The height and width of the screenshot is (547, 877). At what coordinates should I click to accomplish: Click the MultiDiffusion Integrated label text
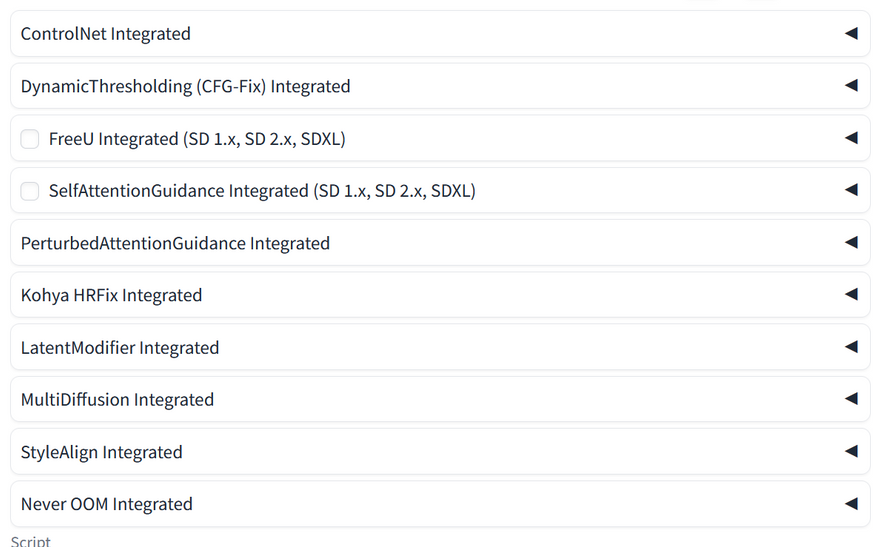(117, 400)
